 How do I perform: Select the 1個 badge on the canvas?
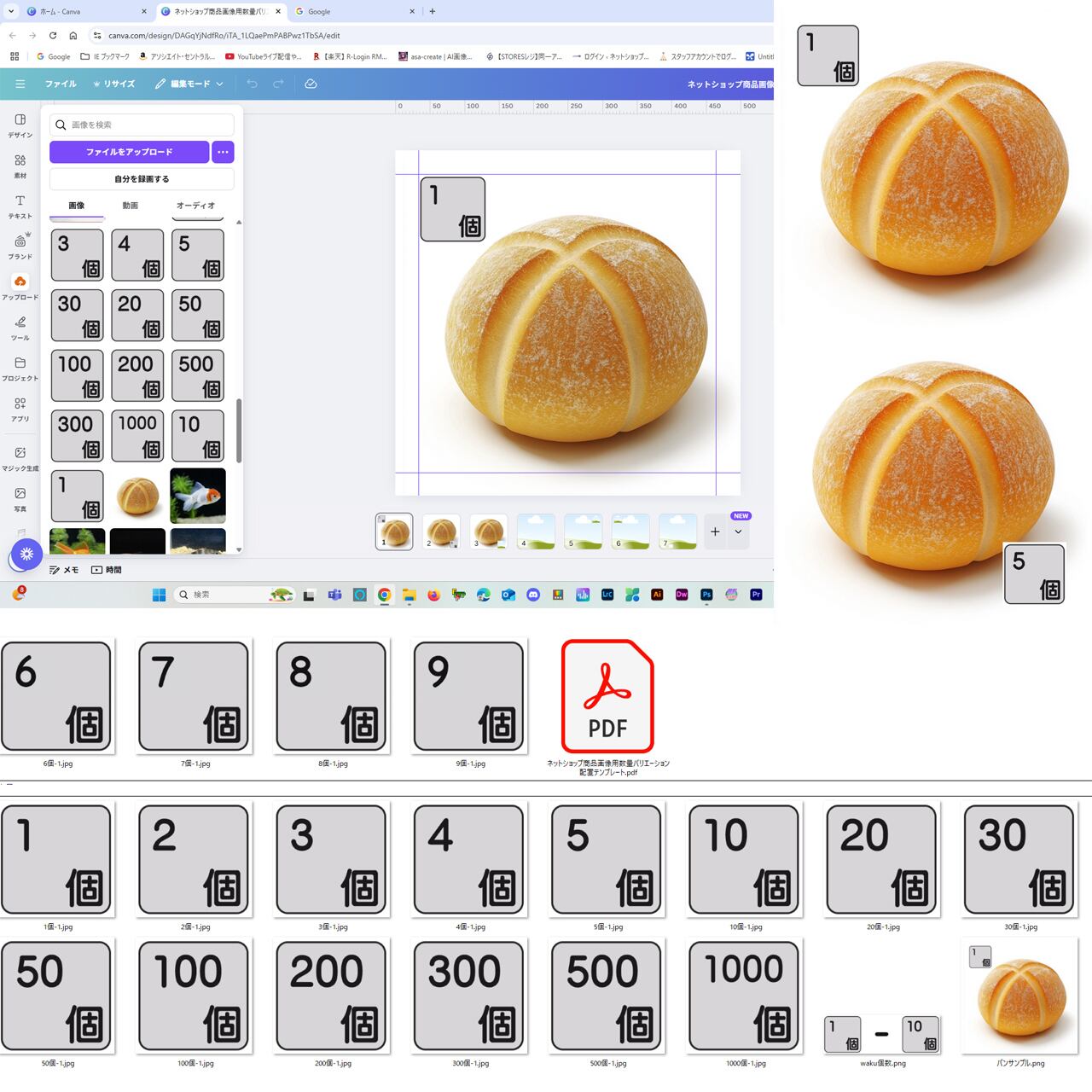452,209
